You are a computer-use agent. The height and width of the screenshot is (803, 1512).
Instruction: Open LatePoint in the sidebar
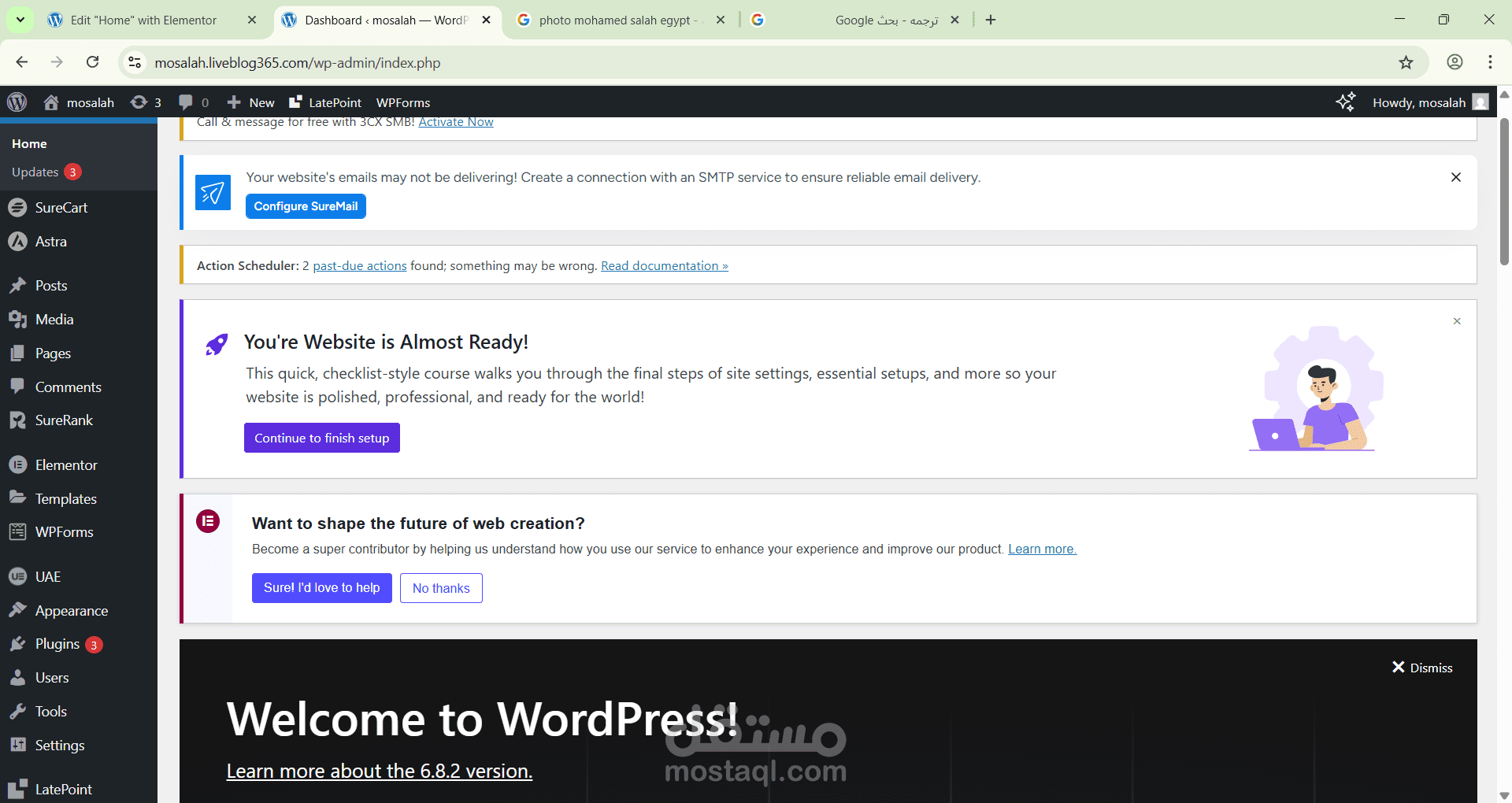click(79, 789)
